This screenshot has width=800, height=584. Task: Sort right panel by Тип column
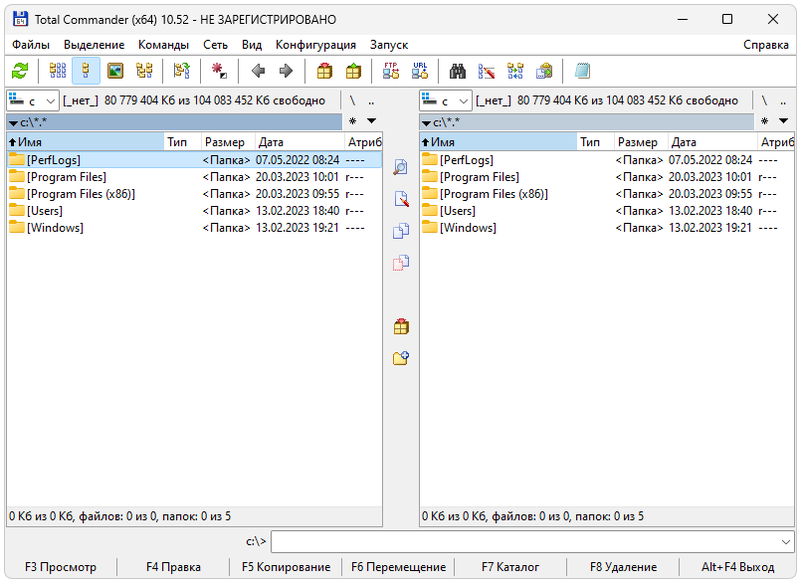coord(595,142)
